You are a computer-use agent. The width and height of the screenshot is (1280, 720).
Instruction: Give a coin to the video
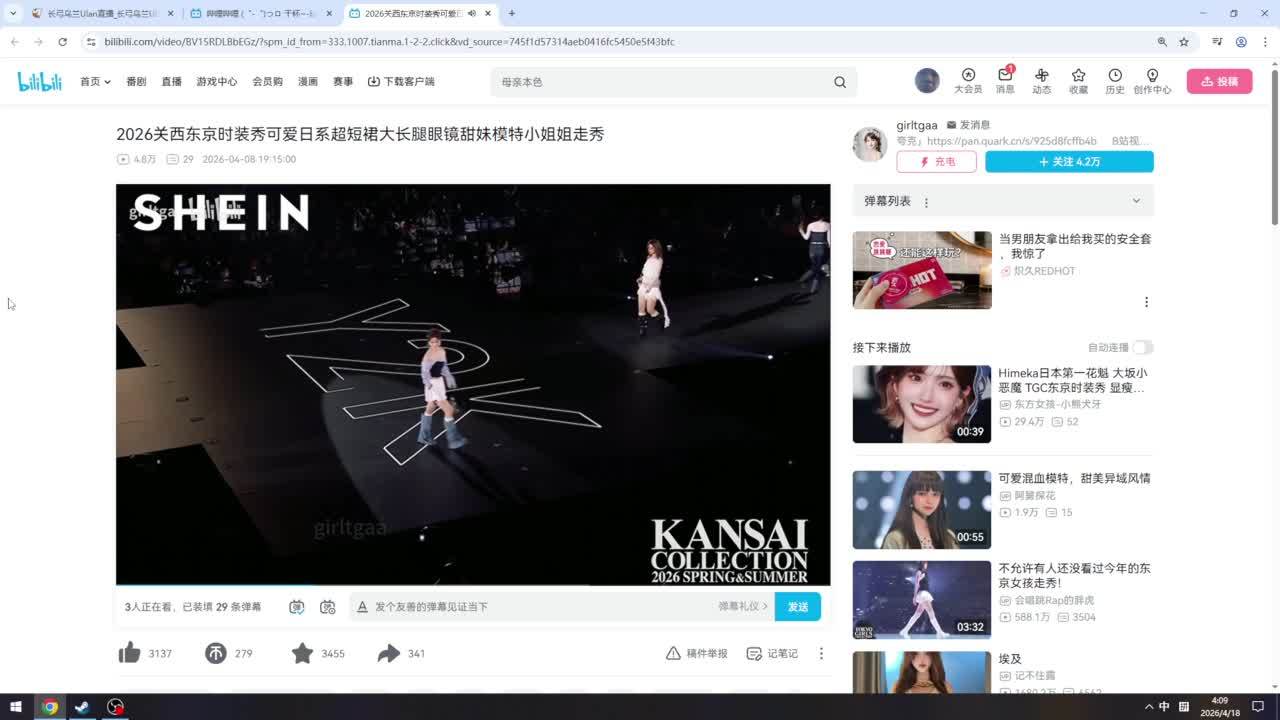click(216, 653)
